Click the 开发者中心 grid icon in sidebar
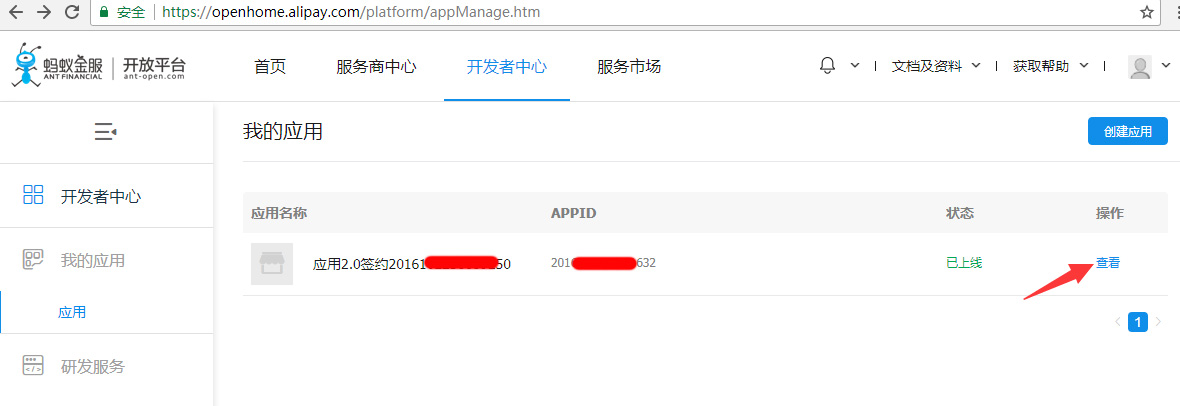 click(x=33, y=196)
